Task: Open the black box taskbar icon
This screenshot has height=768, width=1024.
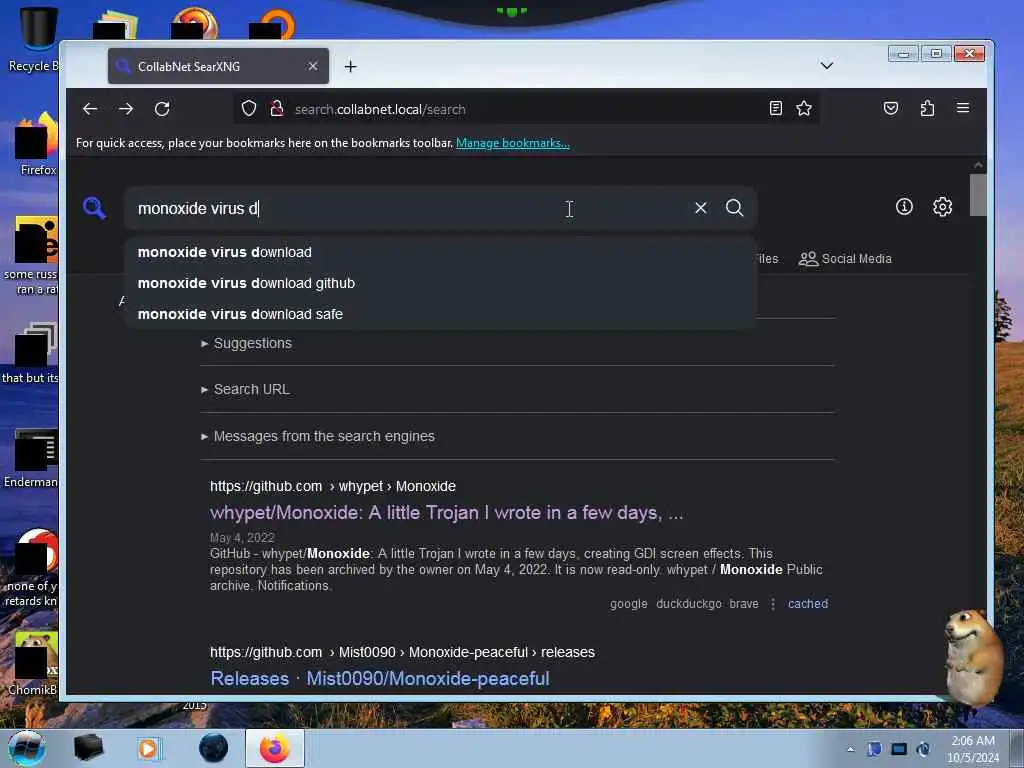Action: [x=88, y=748]
